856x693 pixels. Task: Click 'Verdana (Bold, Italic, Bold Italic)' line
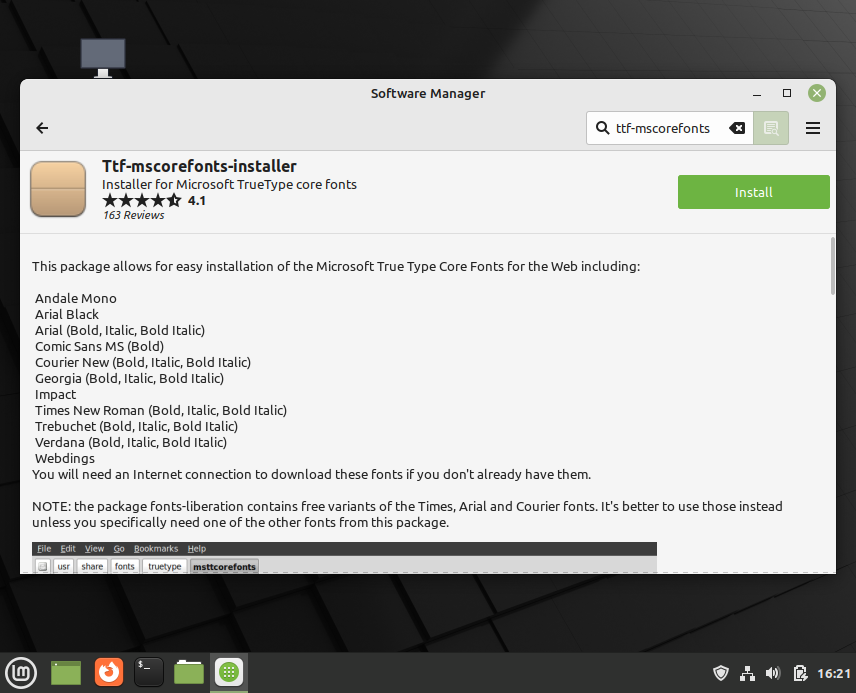click(131, 442)
